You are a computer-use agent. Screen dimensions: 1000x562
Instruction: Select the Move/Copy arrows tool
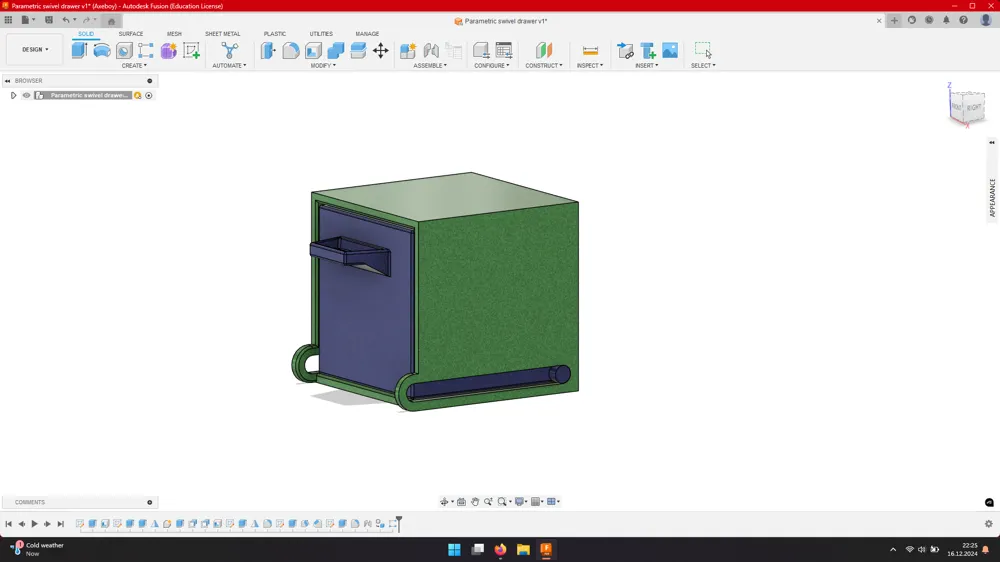click(x=381, y=50)
